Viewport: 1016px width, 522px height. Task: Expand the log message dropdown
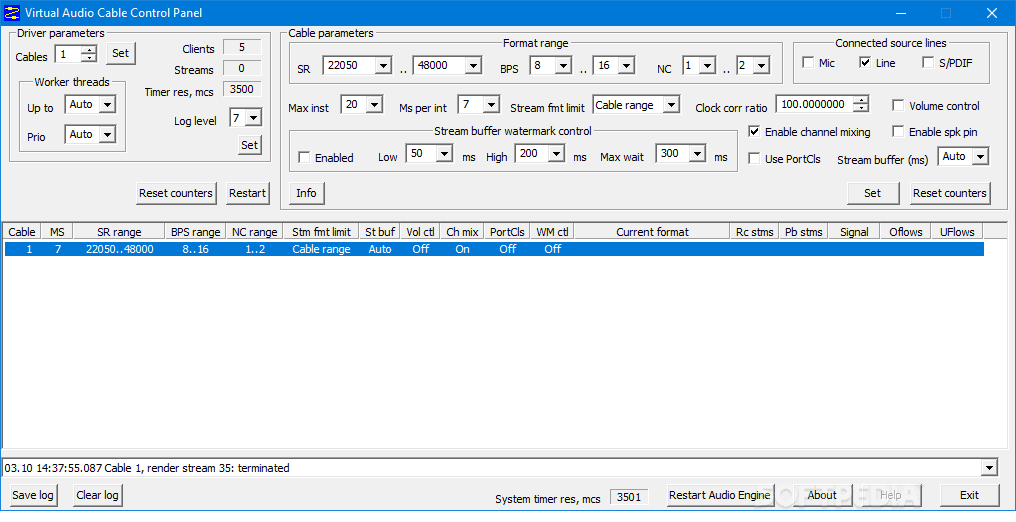coord(989,468)
